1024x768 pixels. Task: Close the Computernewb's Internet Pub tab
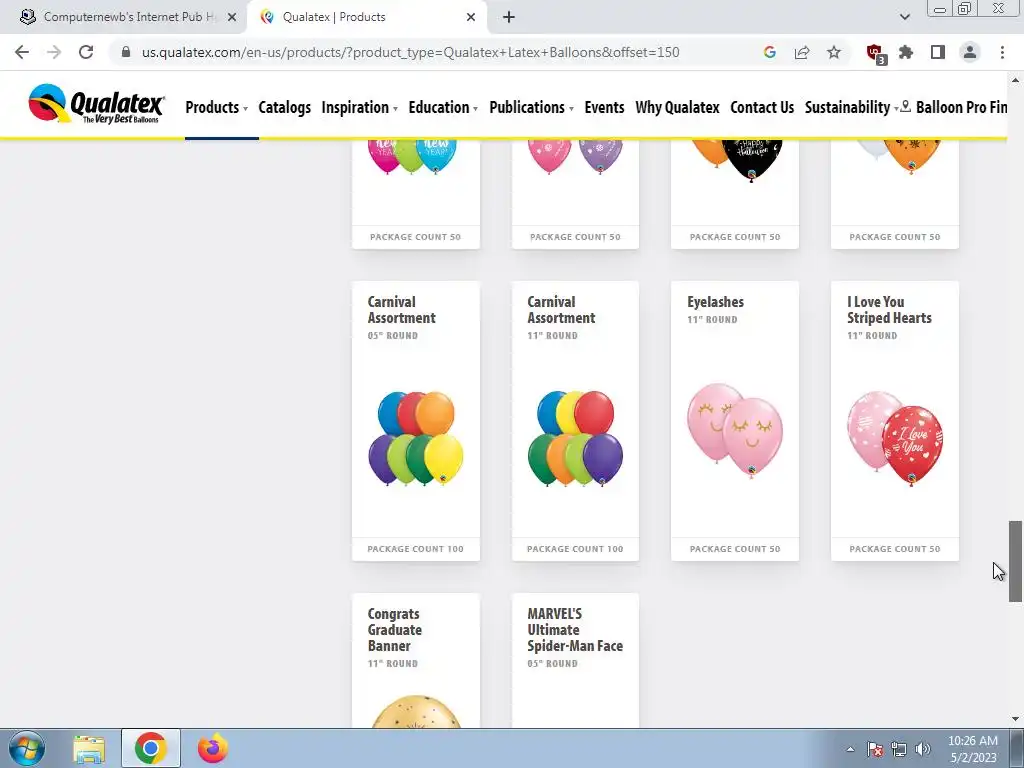pos(232,17)
